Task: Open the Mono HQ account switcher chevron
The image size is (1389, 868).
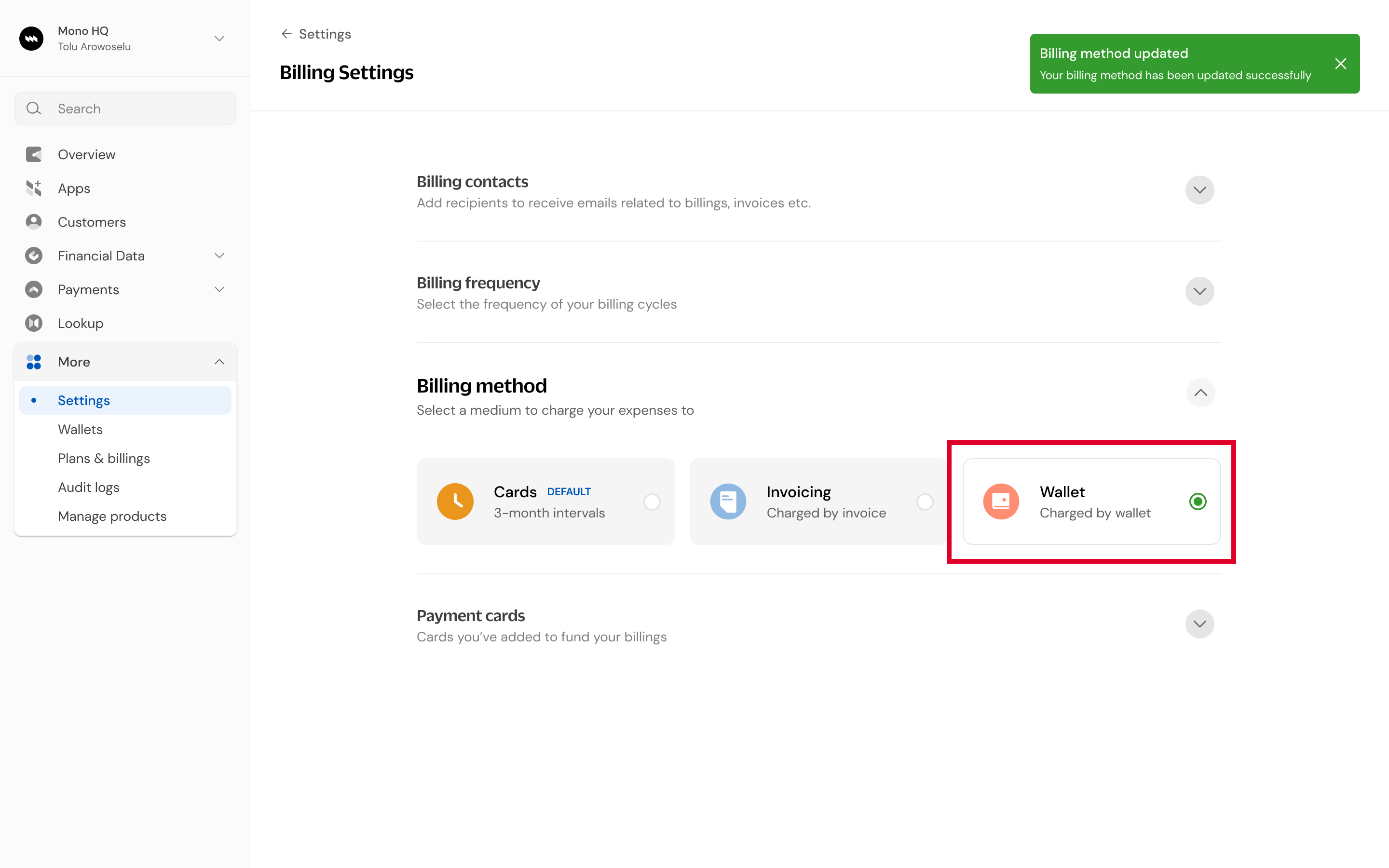Action: point(219,39)
